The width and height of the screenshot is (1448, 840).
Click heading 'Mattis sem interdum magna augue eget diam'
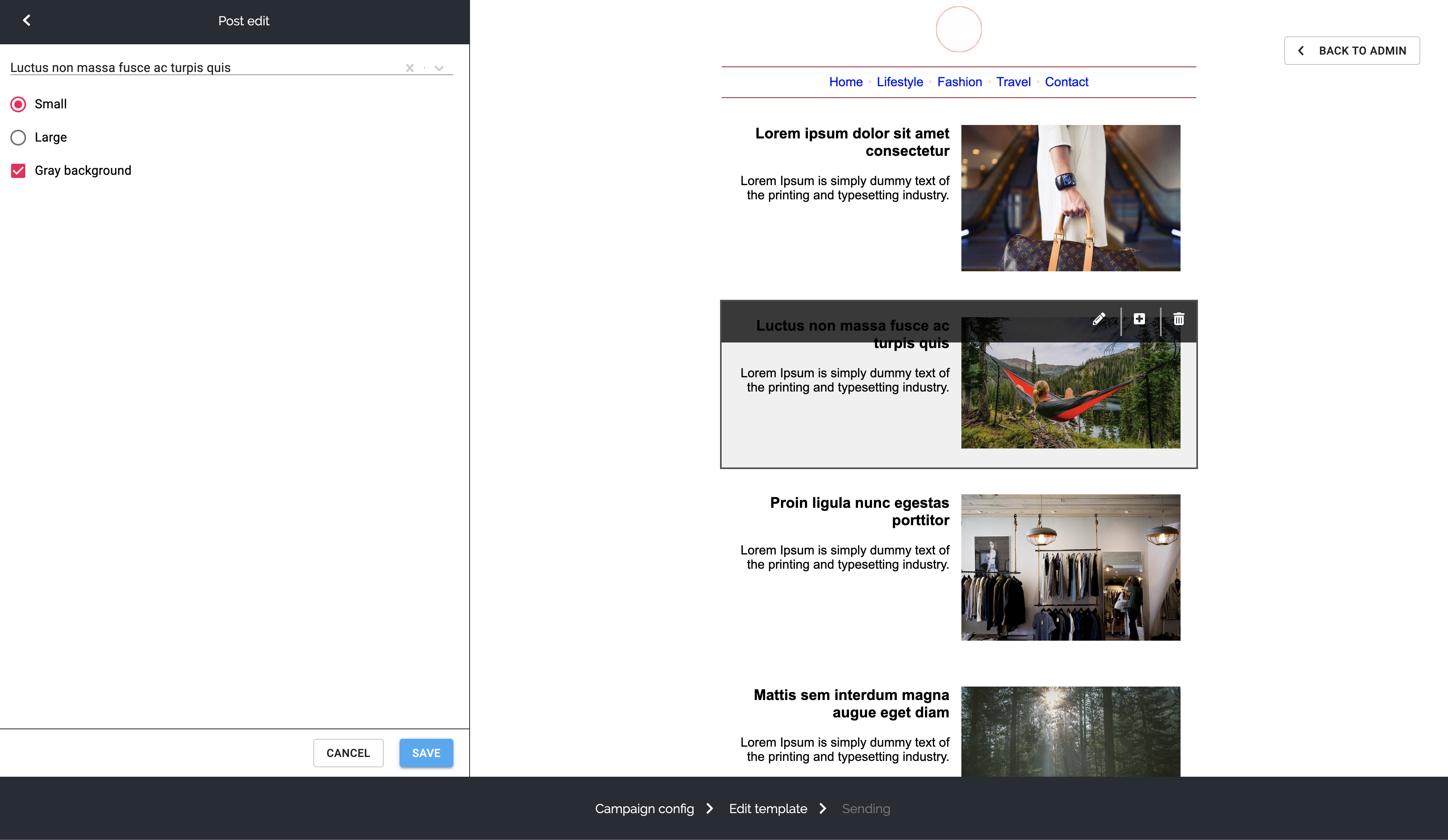pyautogui.click(x=851, y=703)
